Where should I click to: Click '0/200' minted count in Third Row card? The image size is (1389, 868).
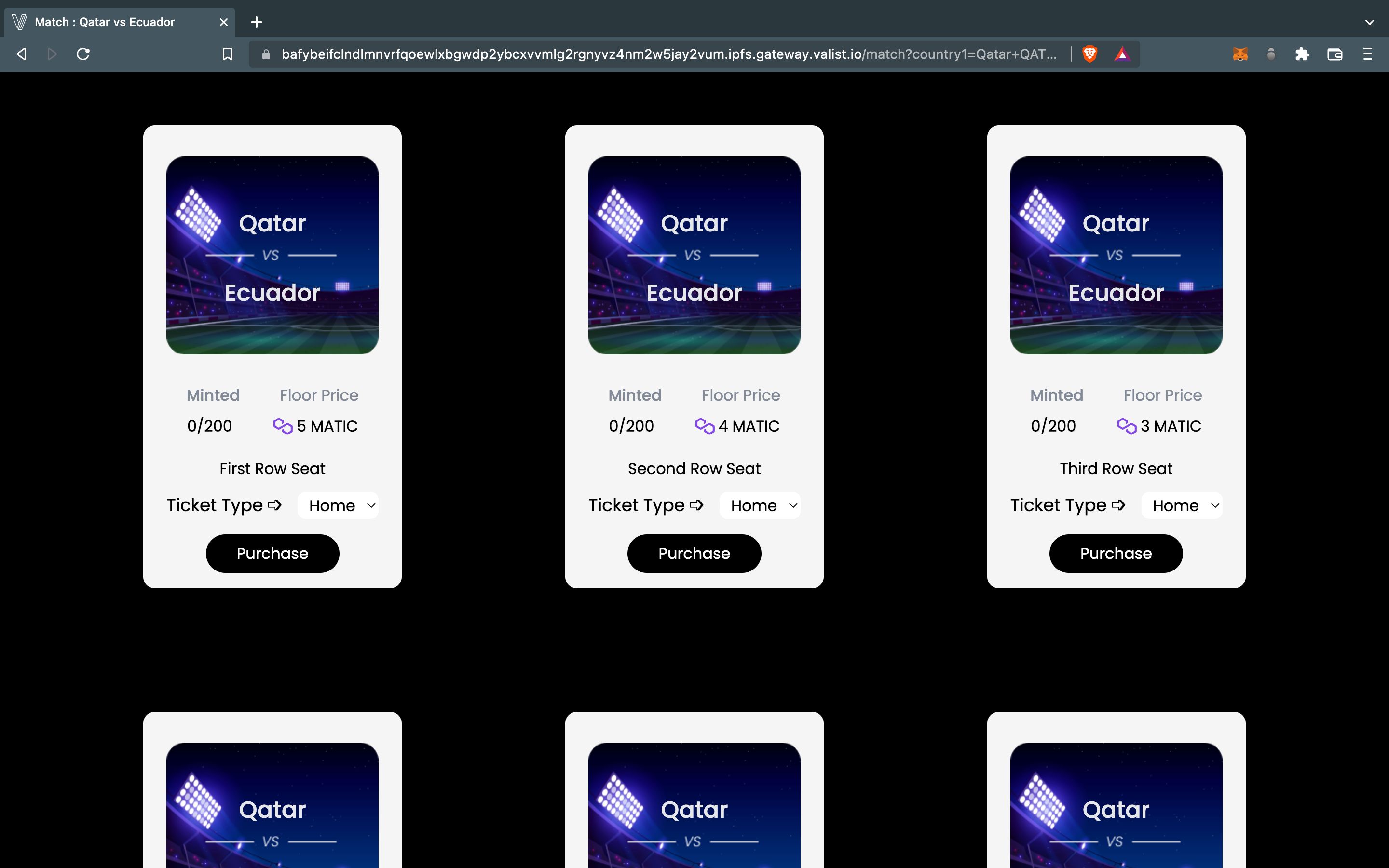(x=1053, y=426)
